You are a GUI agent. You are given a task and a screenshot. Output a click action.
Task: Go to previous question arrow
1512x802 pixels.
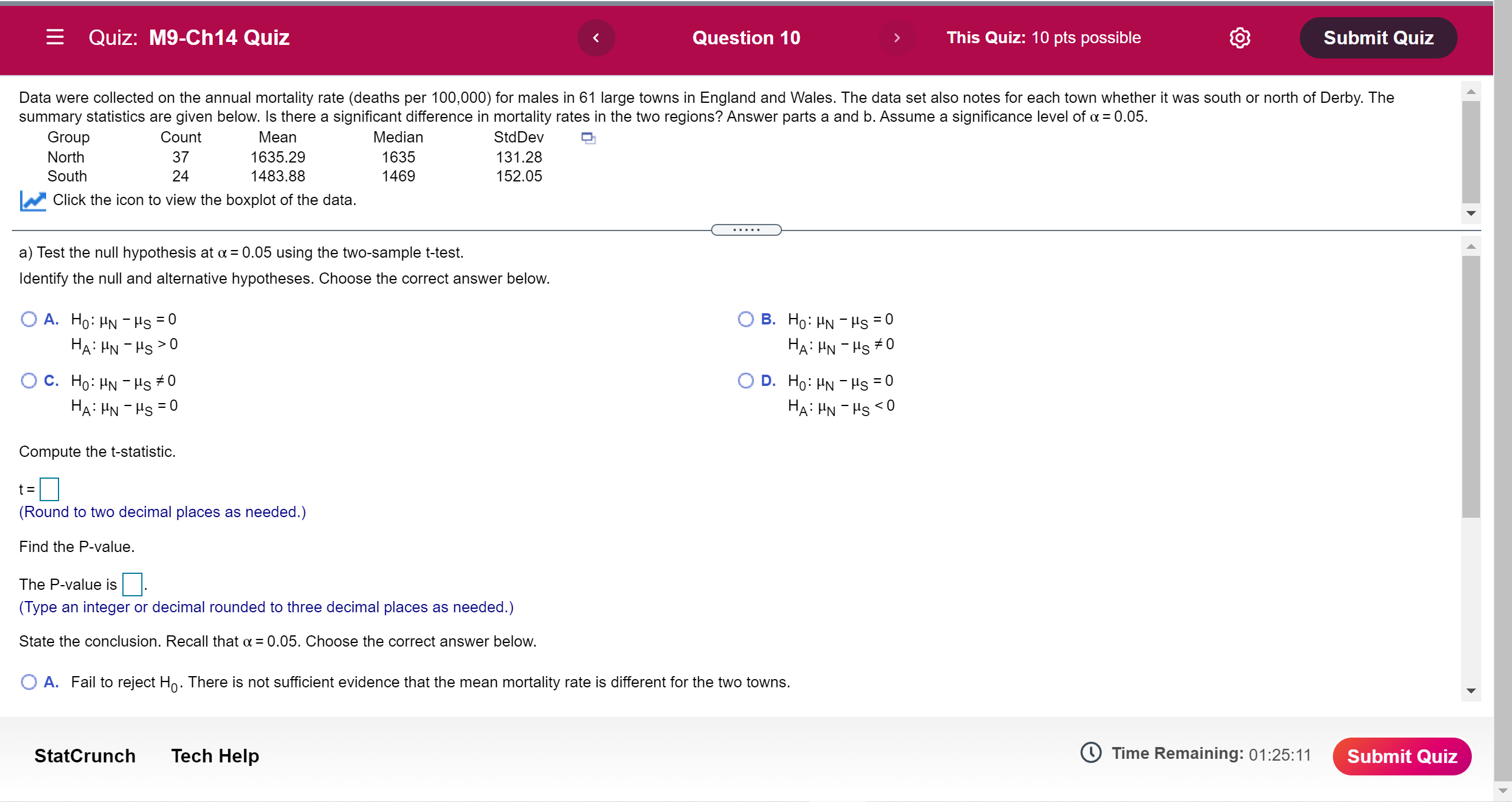pyautogui.click(x=596, y=38)
